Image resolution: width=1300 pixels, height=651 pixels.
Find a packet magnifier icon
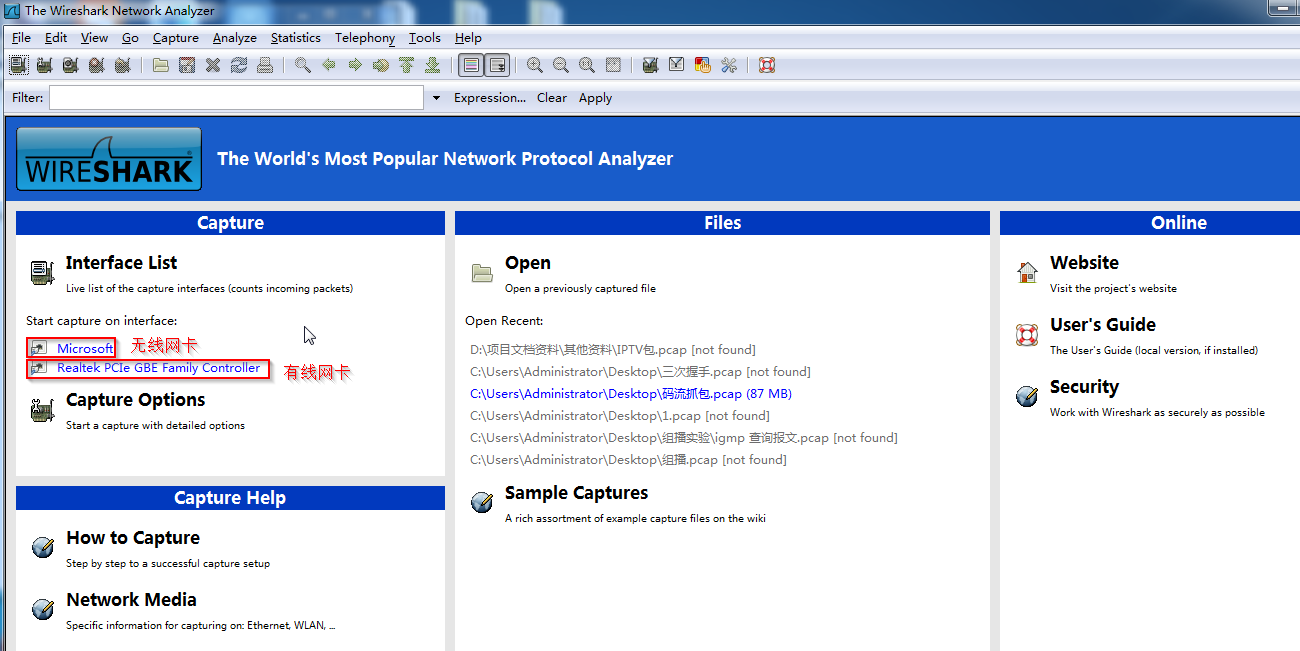pos(303,65)
